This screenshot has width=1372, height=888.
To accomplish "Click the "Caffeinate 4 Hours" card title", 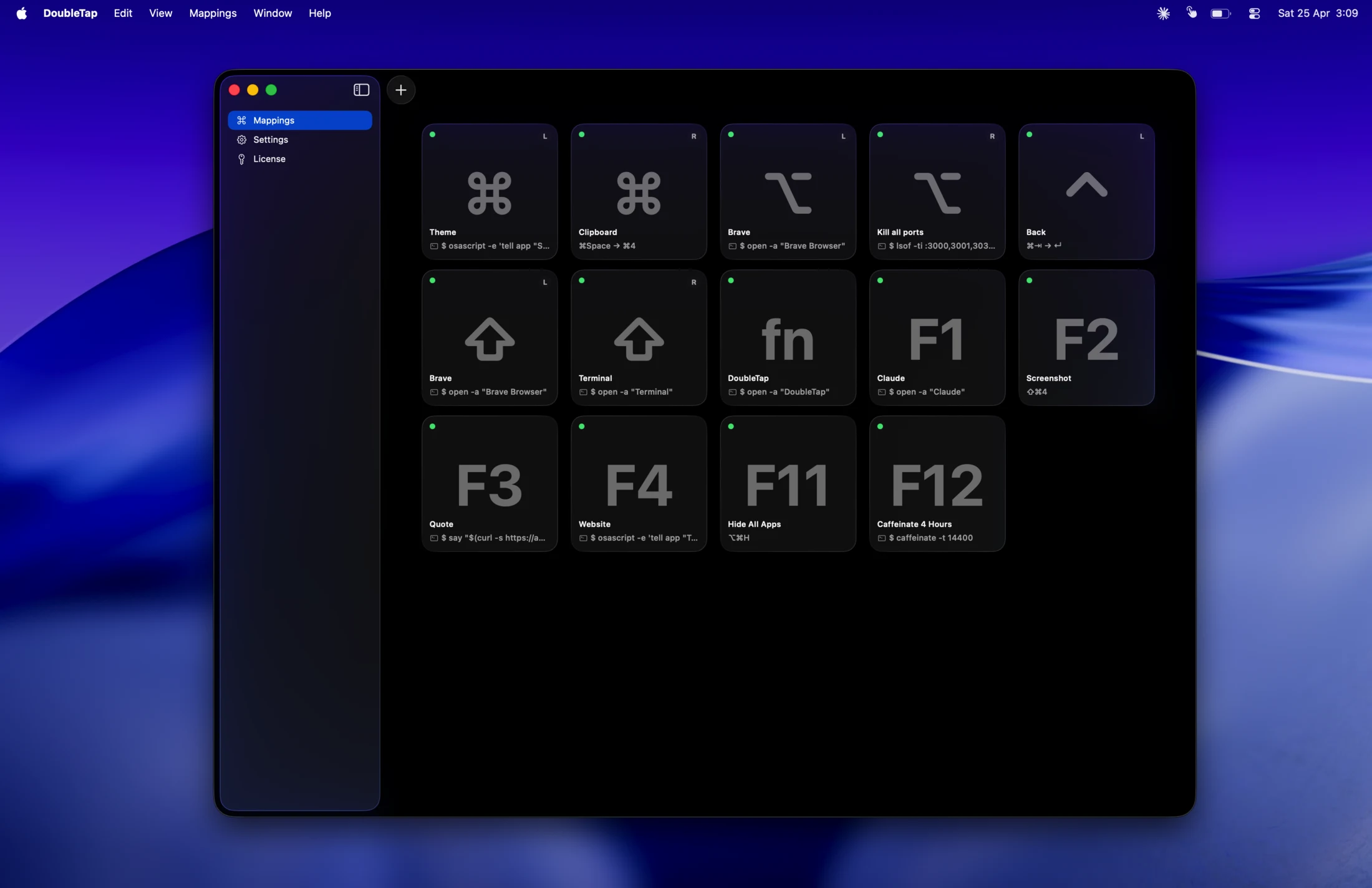I will point(914,524).
